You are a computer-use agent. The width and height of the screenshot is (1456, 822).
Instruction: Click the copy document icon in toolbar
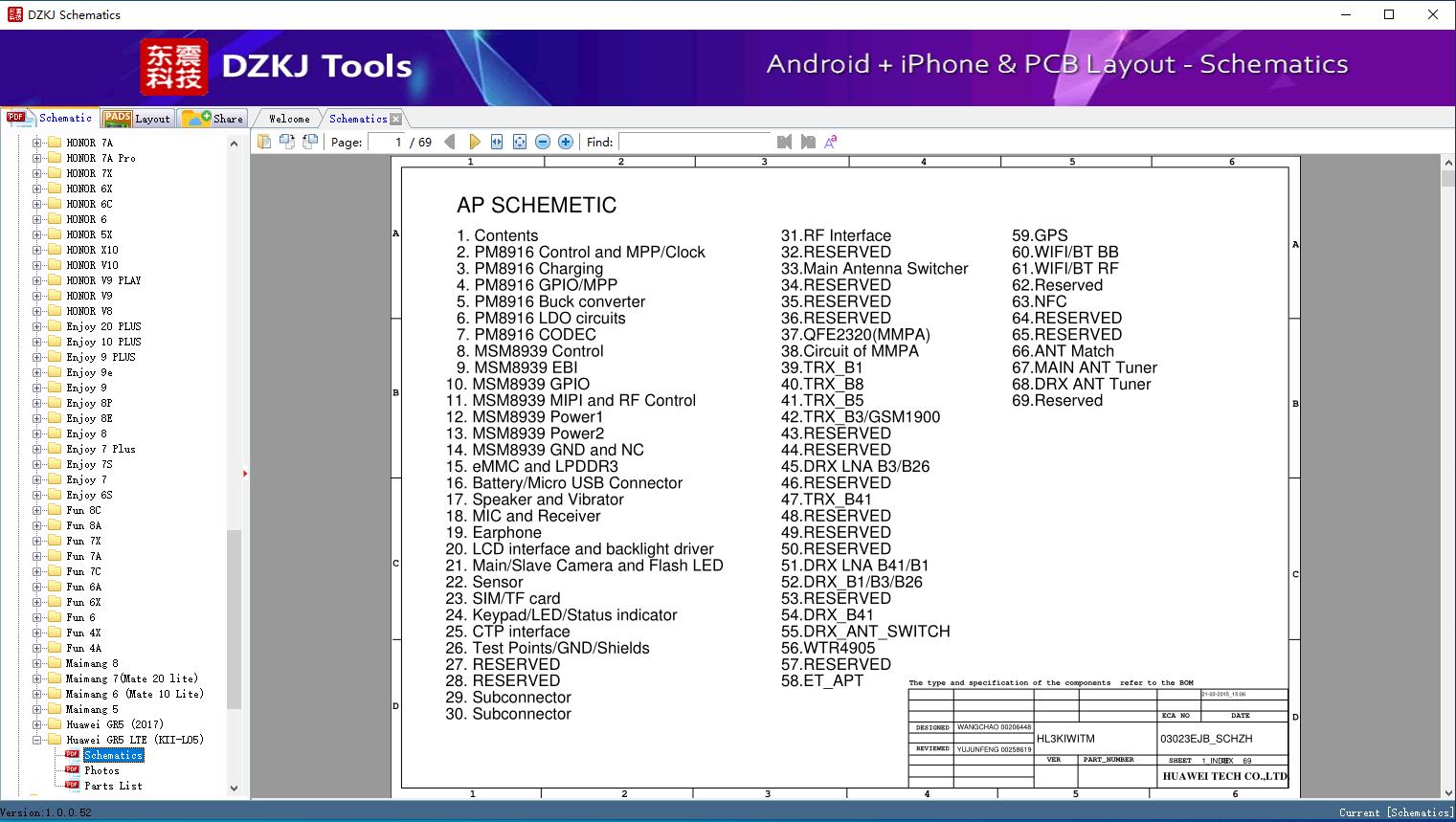click(x=264, y=142)
